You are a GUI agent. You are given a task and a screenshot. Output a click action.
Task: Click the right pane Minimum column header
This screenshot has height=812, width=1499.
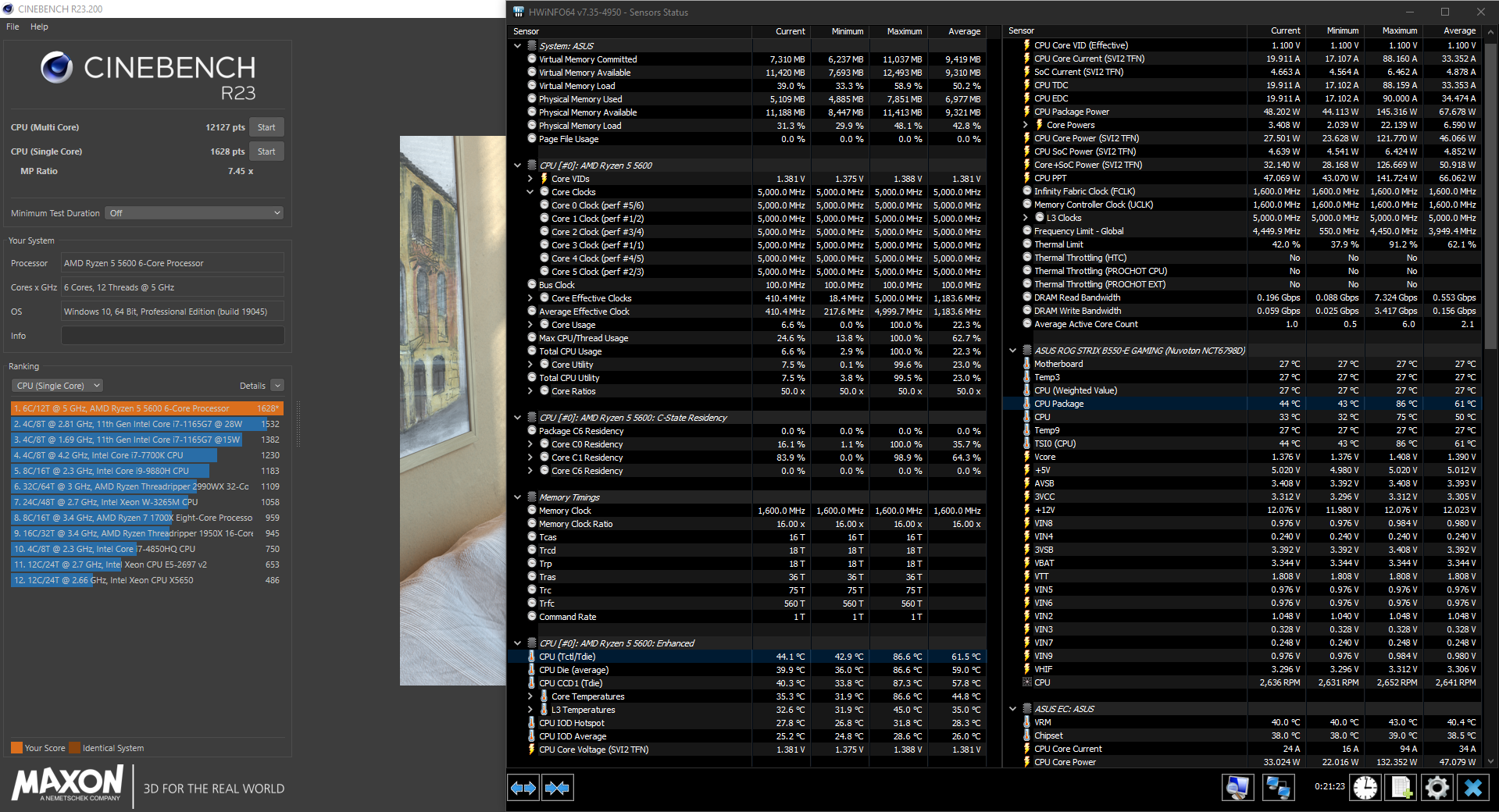[1336, 30]
